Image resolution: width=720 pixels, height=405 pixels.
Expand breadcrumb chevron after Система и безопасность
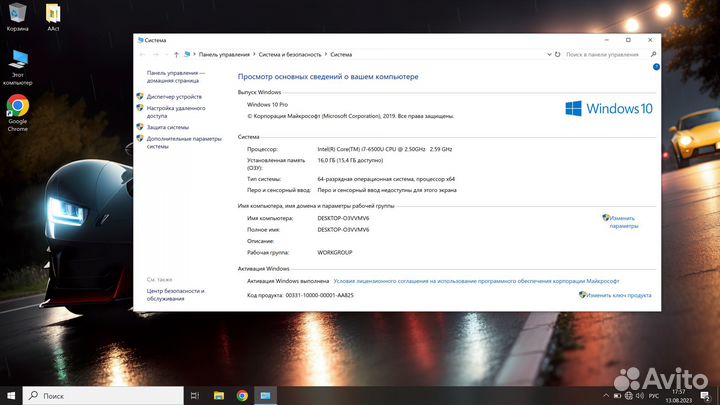[326, 54]
